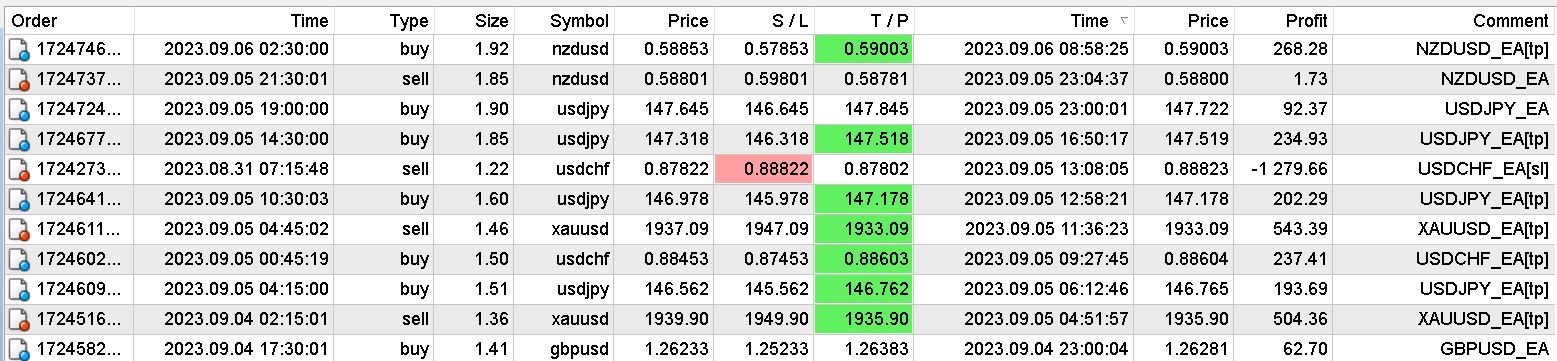The width and height of the screenshot is (1557, 361).
Task: Click the -1 279.66 loss profit cell
Action: (1286, 169)
